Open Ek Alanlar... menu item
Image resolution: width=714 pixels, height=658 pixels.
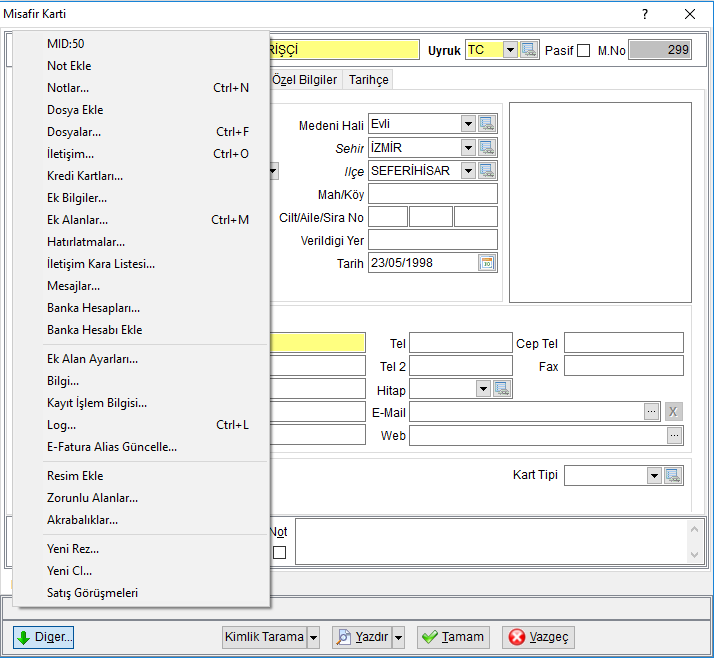pos(141,219)
